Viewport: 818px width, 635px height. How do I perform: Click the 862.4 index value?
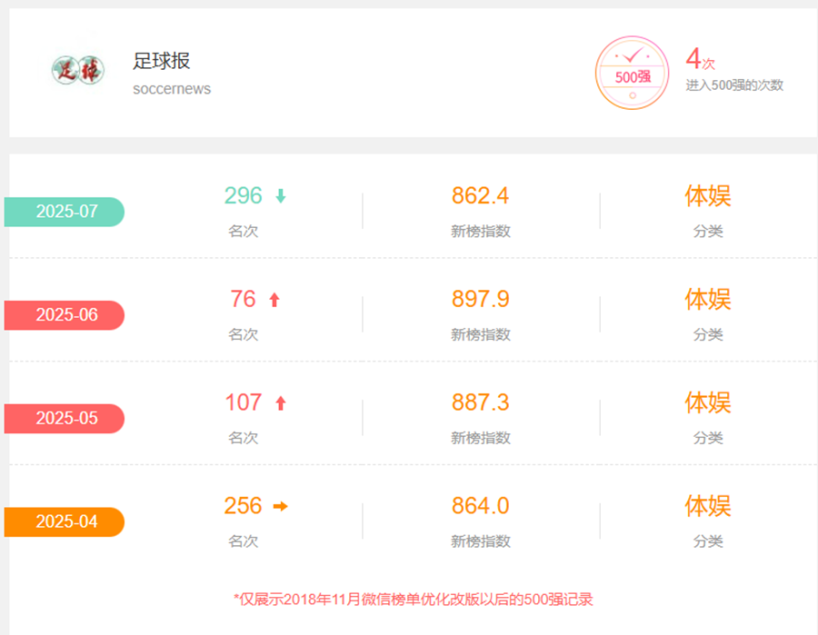[480, 196]
